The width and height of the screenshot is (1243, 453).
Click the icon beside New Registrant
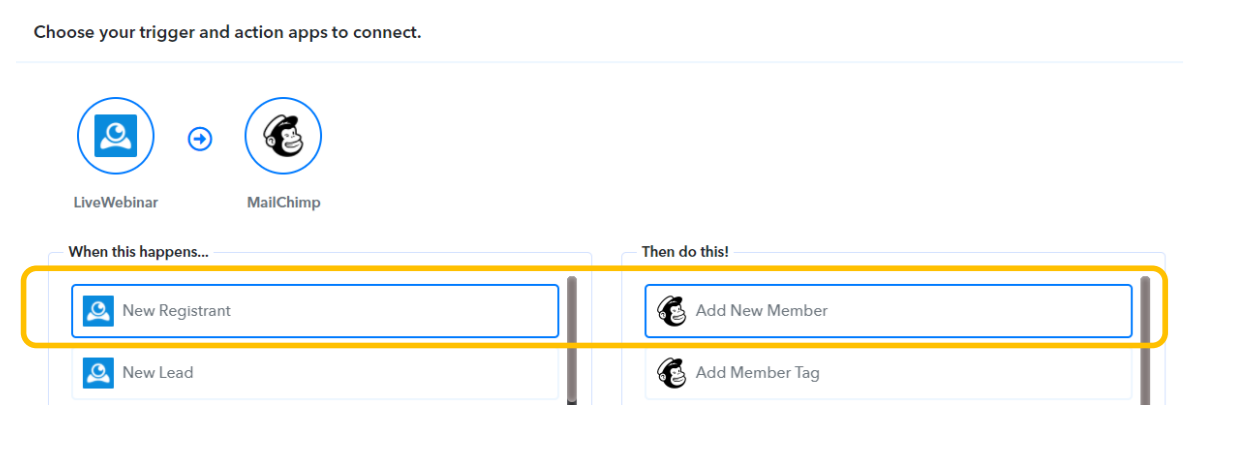pyautogui.click(x=98, y=311)
